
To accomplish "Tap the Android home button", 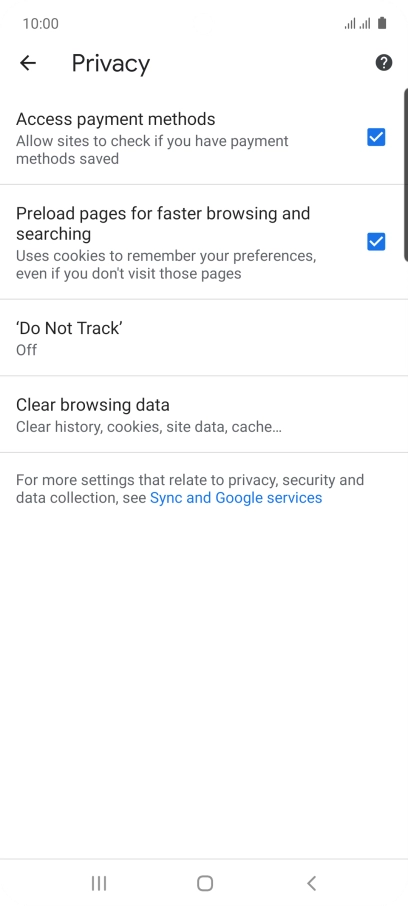I will coord(205,883).
